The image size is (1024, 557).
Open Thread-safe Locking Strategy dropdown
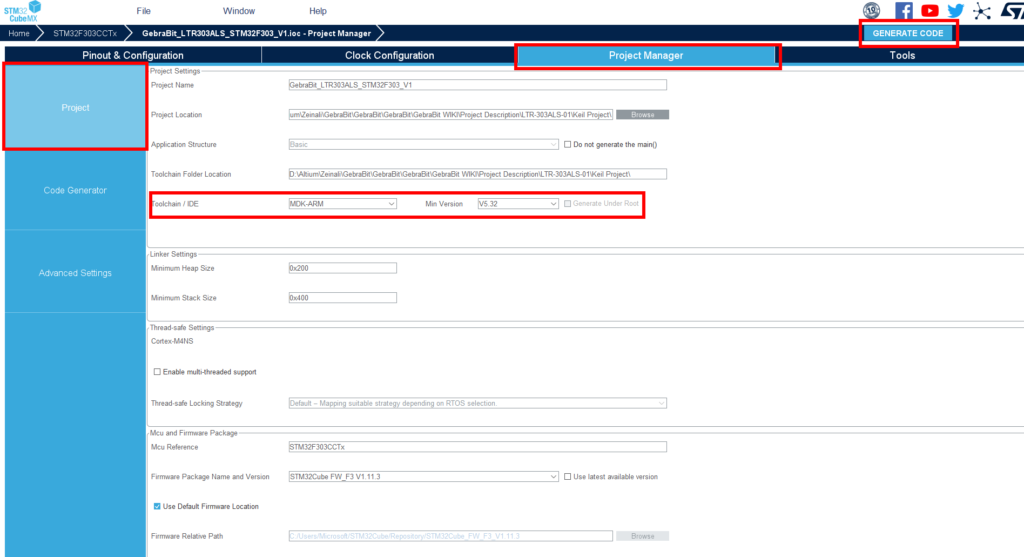click(x=477, y=403)
